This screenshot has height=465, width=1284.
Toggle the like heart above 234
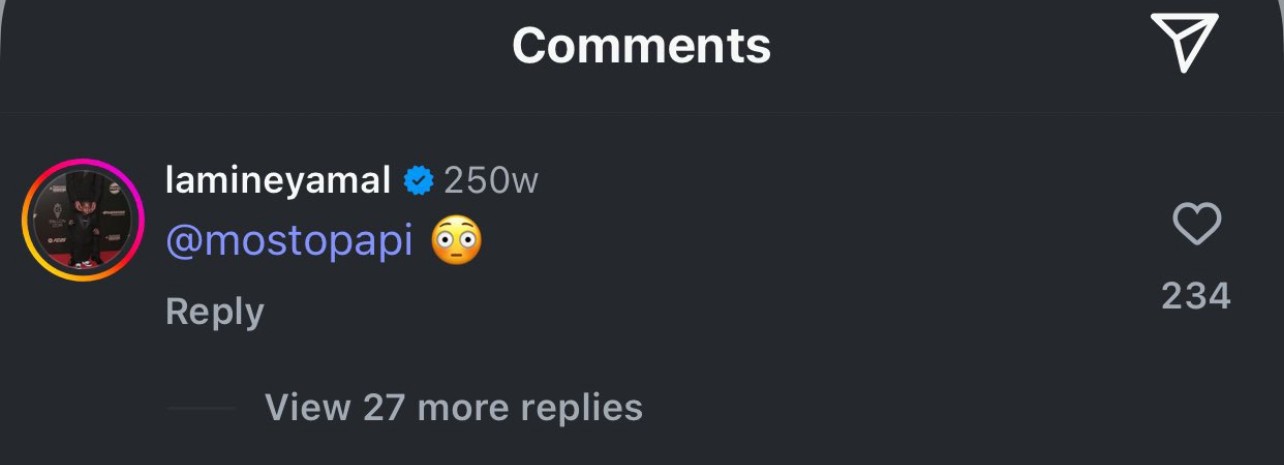click(x=1196, y=223)
